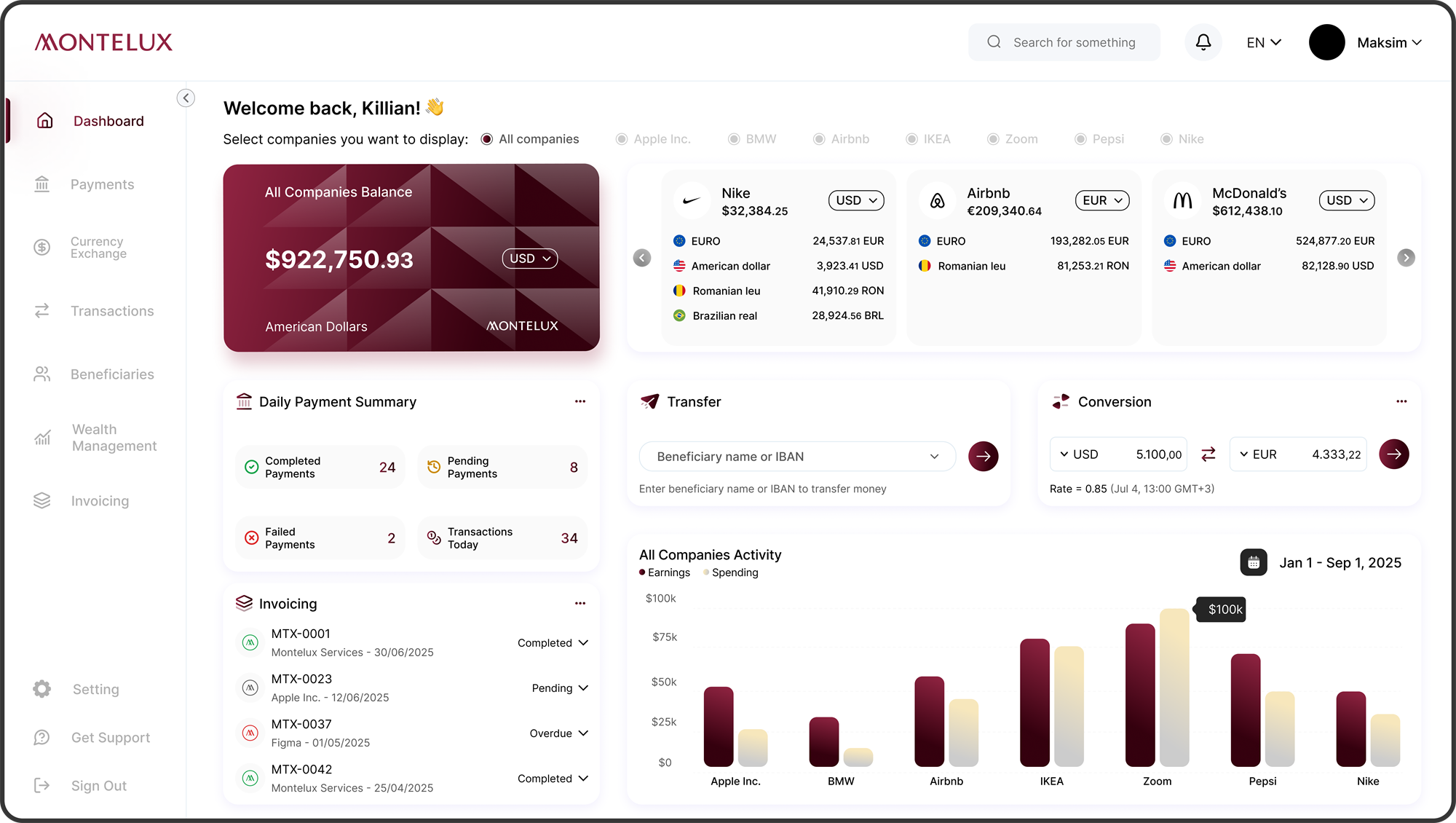Open Invoicing in the sidebar

(x=82, y=501)
